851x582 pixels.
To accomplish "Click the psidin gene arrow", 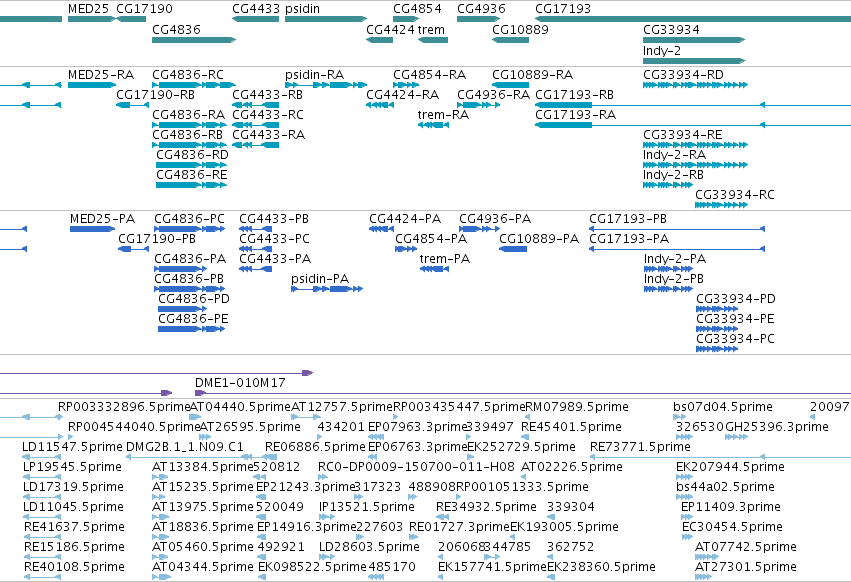I will 326,19.
